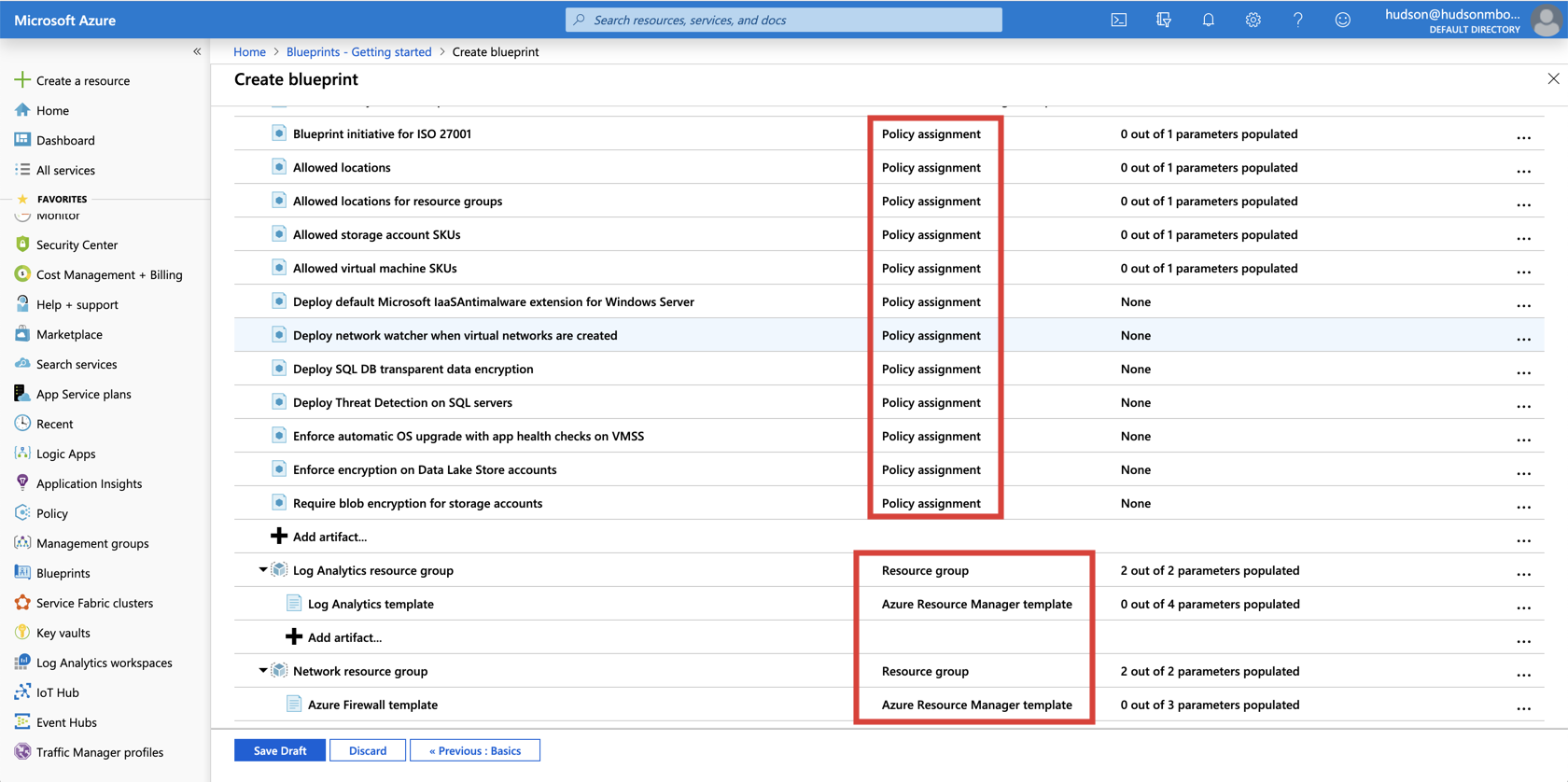Open Event Hubs in the sidebar

click(x=66, y=722)
